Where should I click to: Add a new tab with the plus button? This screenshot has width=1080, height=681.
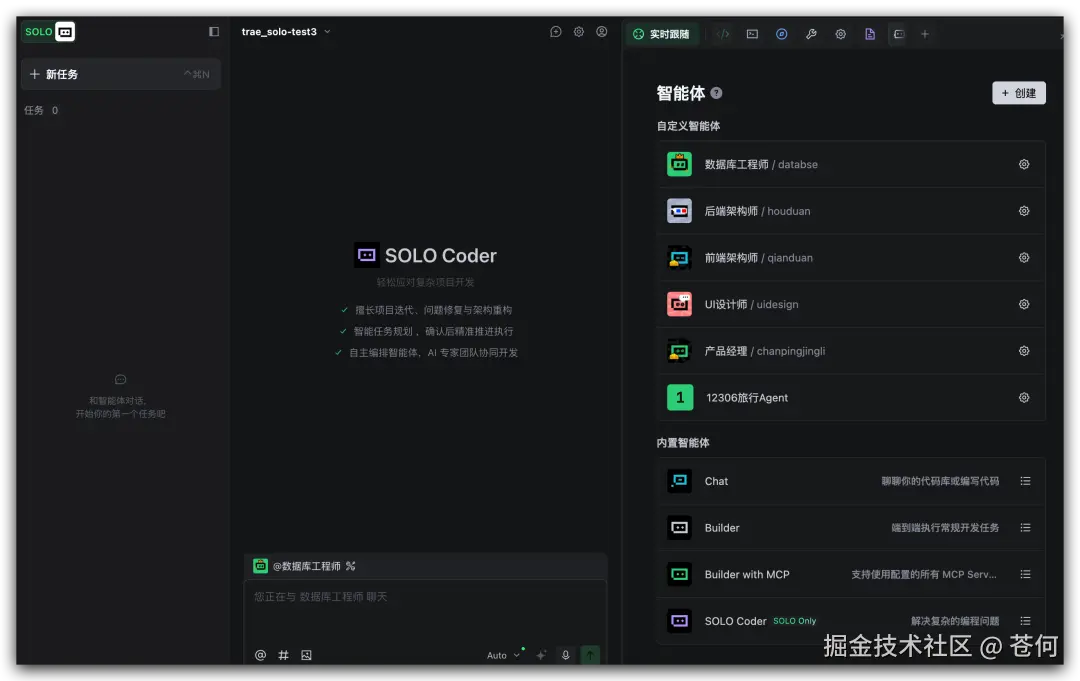pyautogui.click(x=925, y=33)
